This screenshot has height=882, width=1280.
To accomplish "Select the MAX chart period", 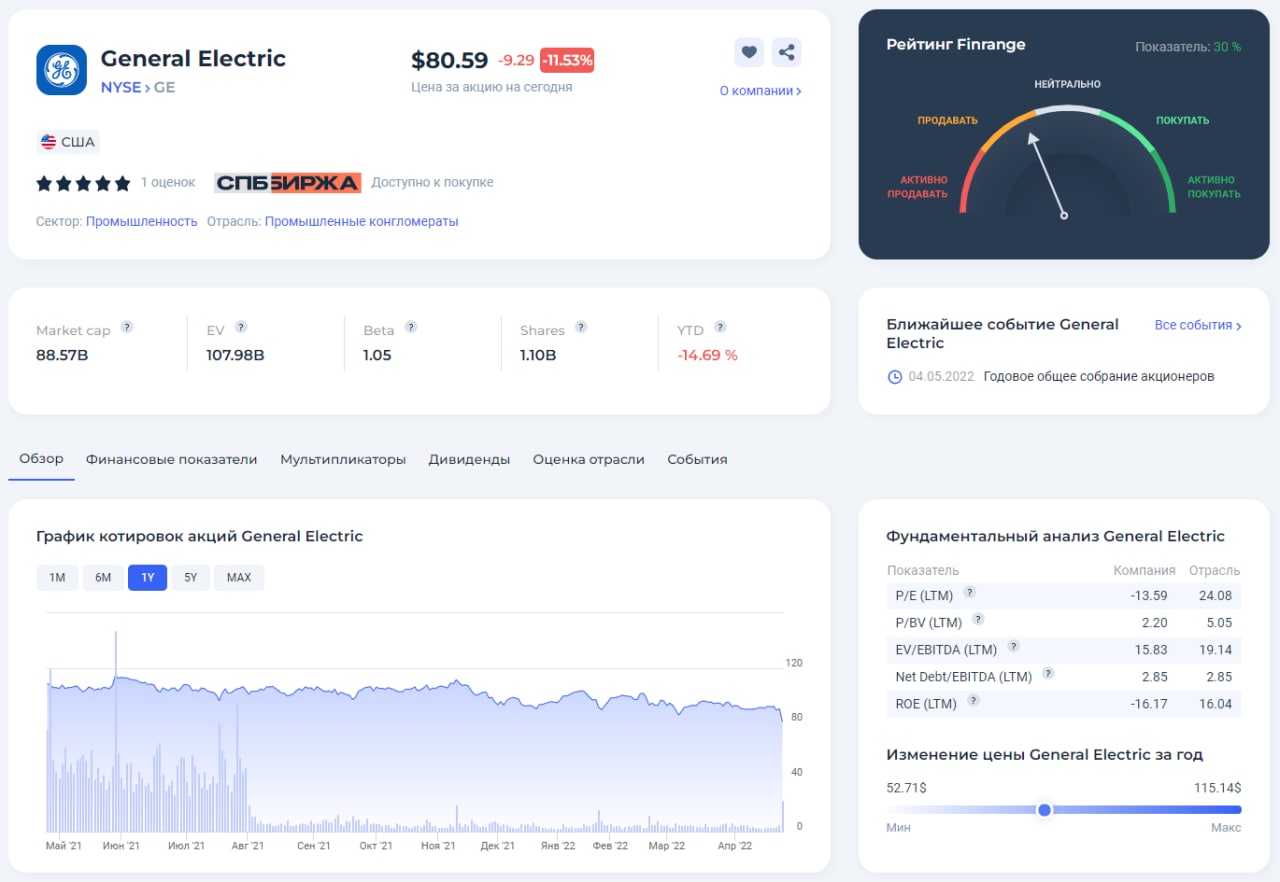I will pos(239,577).
